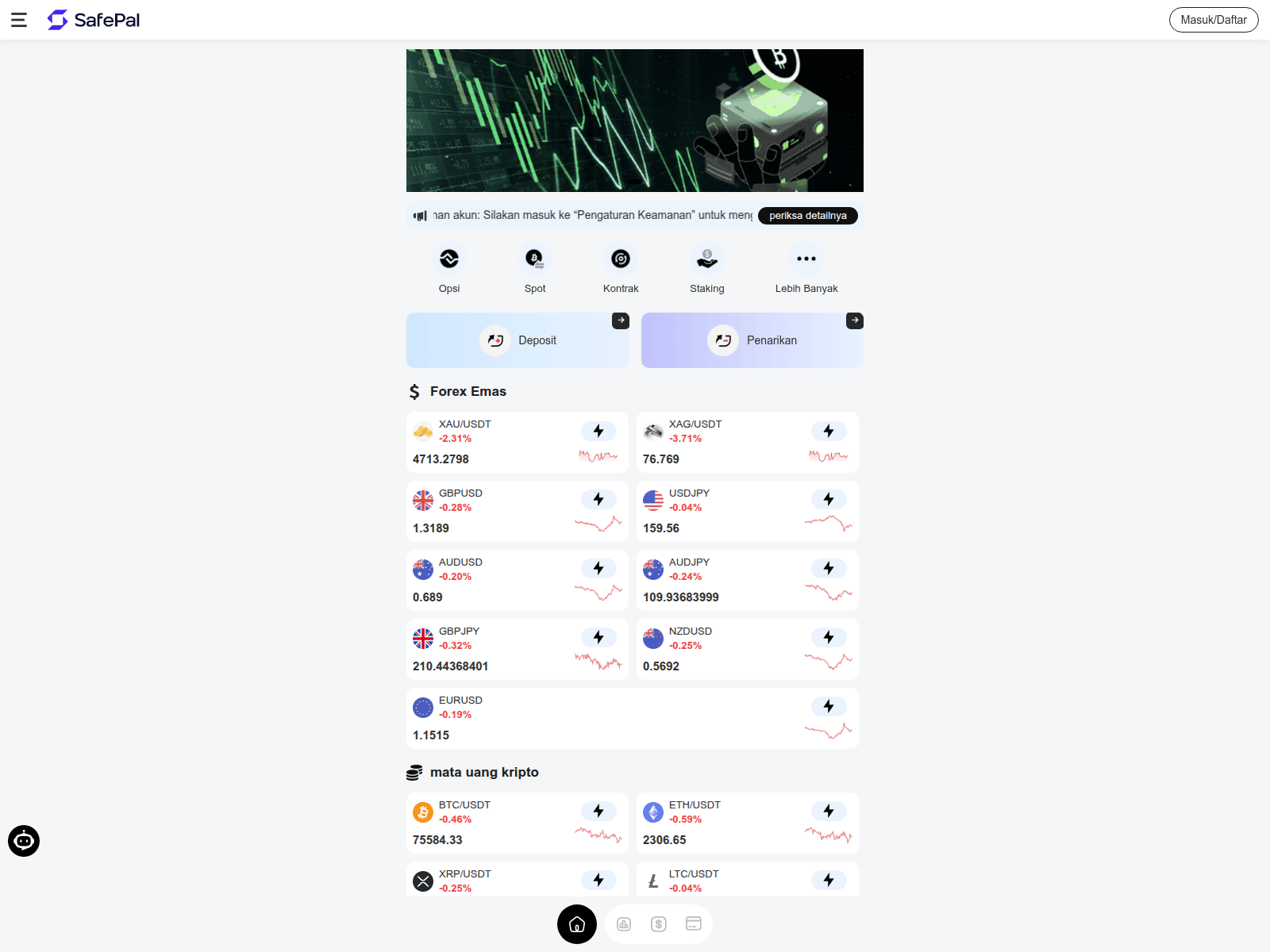Show Lebih Banyak options
The width and height of the screenshot is (1270, 952).
coord(806,259)
